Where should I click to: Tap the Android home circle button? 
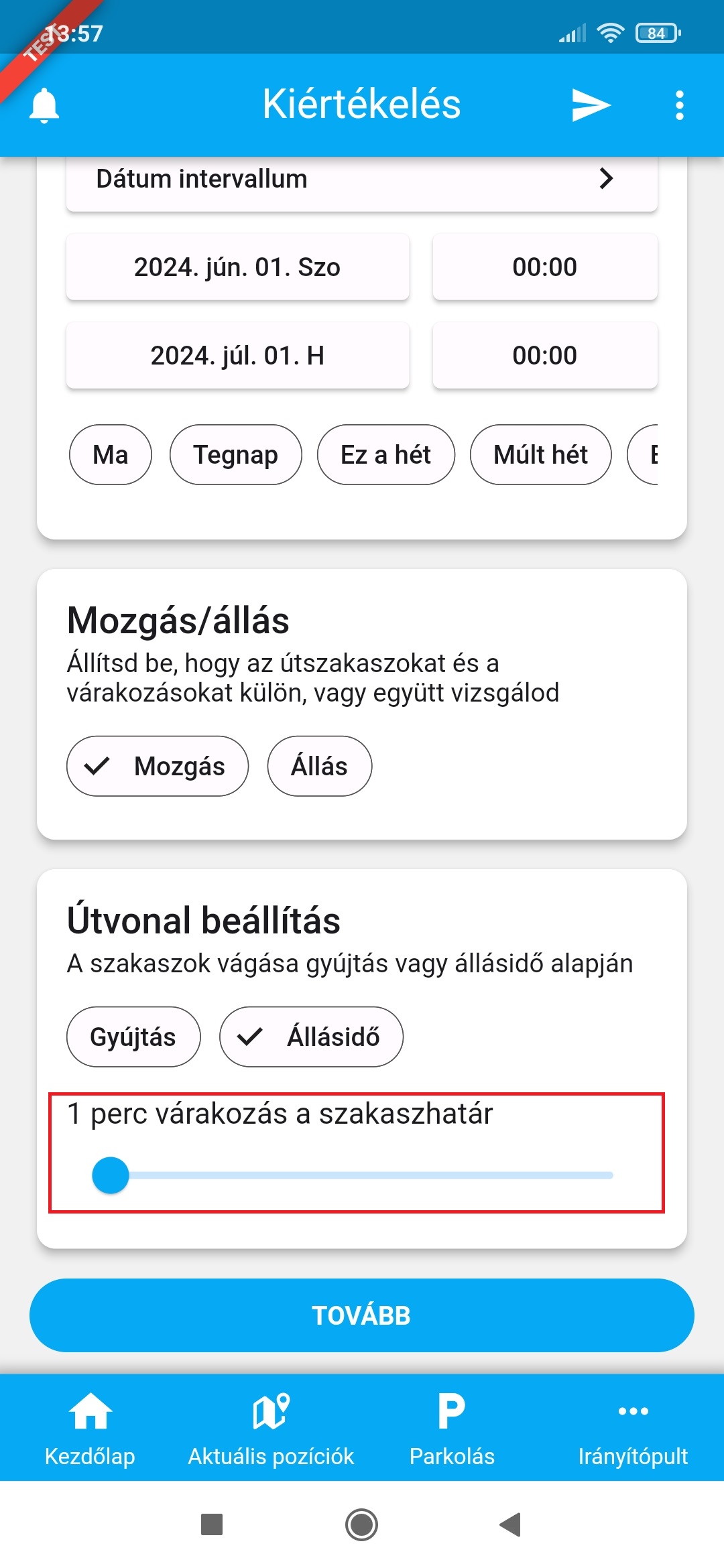click(x=361, y=1524)
